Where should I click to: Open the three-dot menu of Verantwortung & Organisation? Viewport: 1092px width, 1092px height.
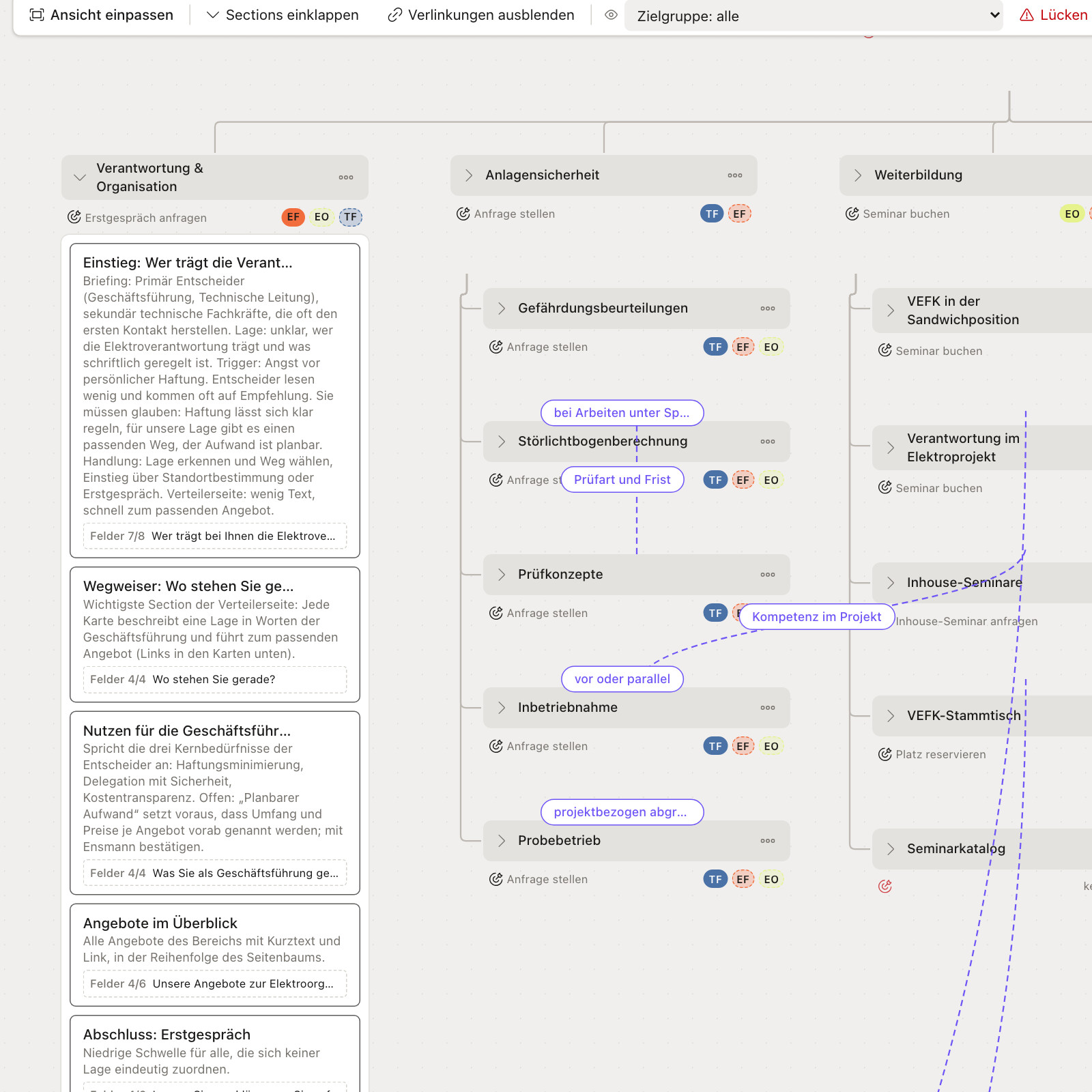pos(346,177)
